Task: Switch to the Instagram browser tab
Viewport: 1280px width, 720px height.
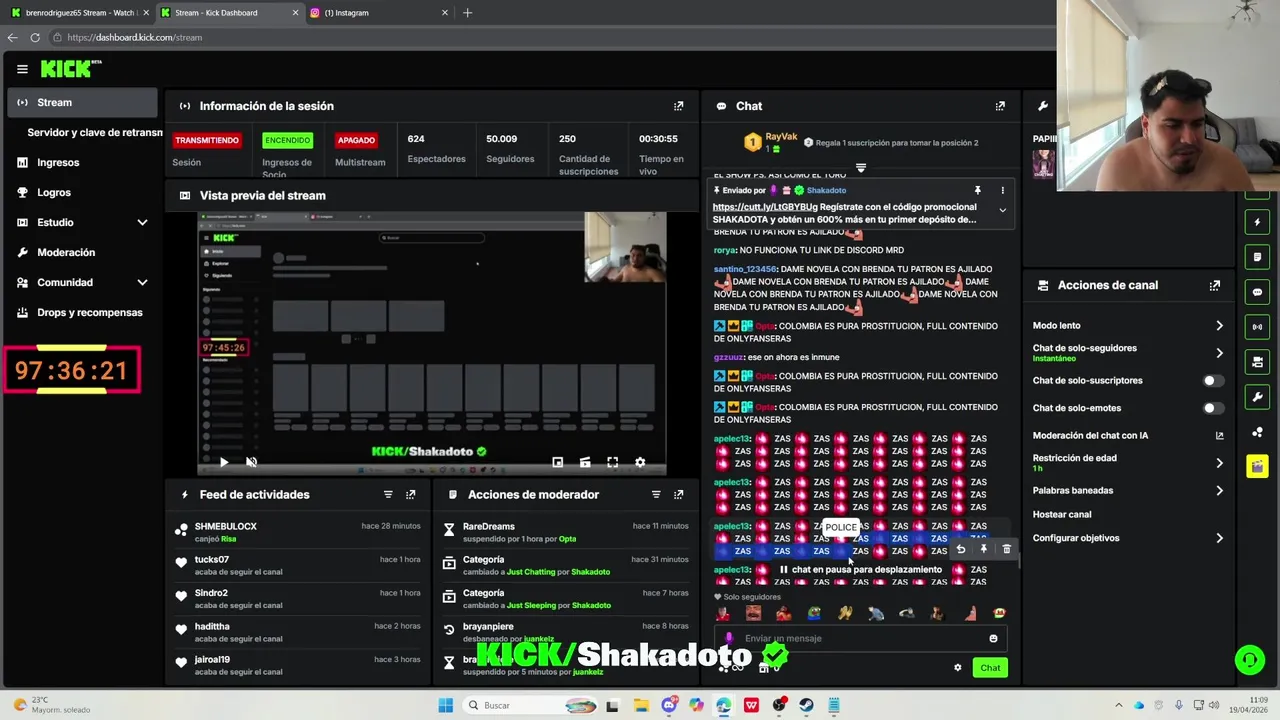Action: [380, 13]
